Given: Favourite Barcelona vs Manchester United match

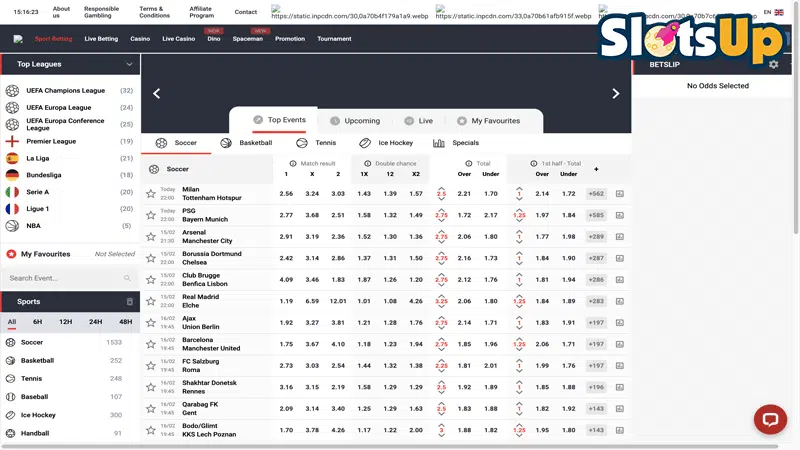Looking at the screenshot, I should coord(151,344).
